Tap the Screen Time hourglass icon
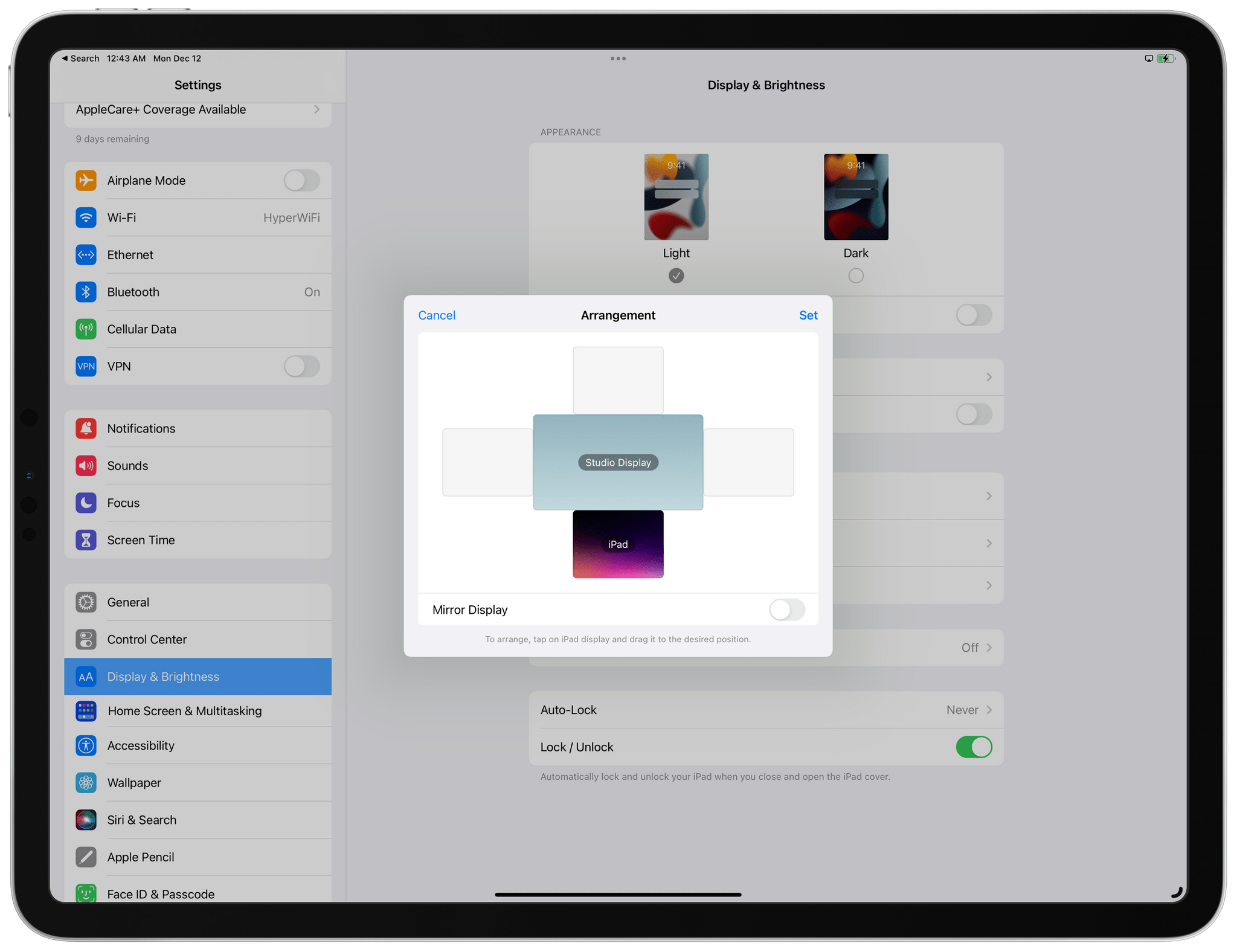Image resolution: width=1237 pixels, height=952 pixels. pos(86,540)
